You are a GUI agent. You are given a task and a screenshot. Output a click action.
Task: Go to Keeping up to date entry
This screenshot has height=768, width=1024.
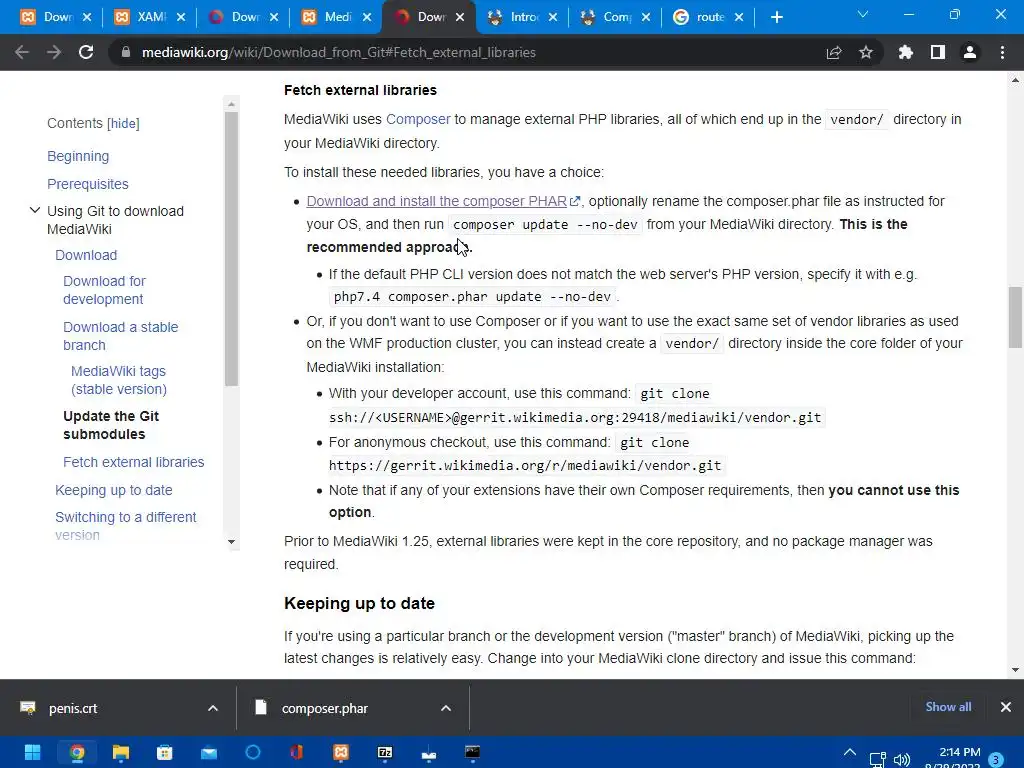click(x=114, y=490)
